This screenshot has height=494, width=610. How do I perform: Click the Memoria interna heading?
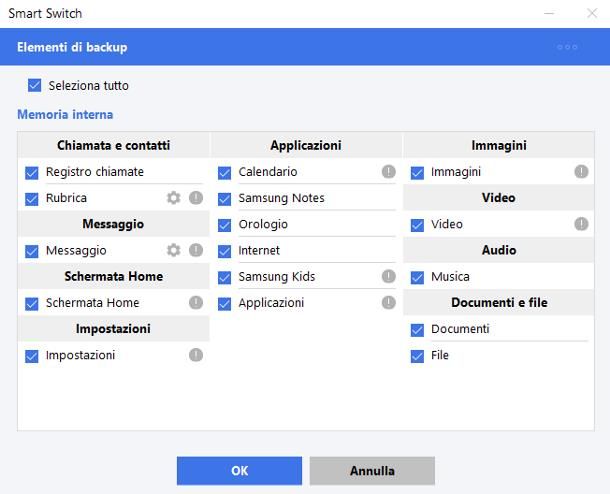[x=65, y=114]
